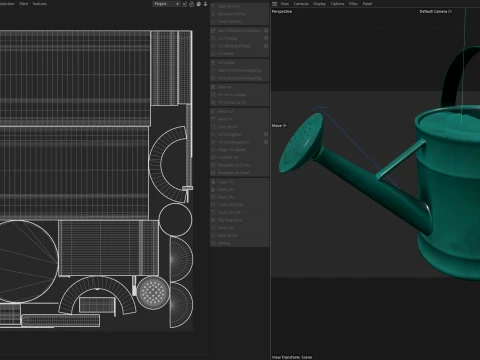
Task: Run the Unstitch UV command
Action: [x=239, y=157]
